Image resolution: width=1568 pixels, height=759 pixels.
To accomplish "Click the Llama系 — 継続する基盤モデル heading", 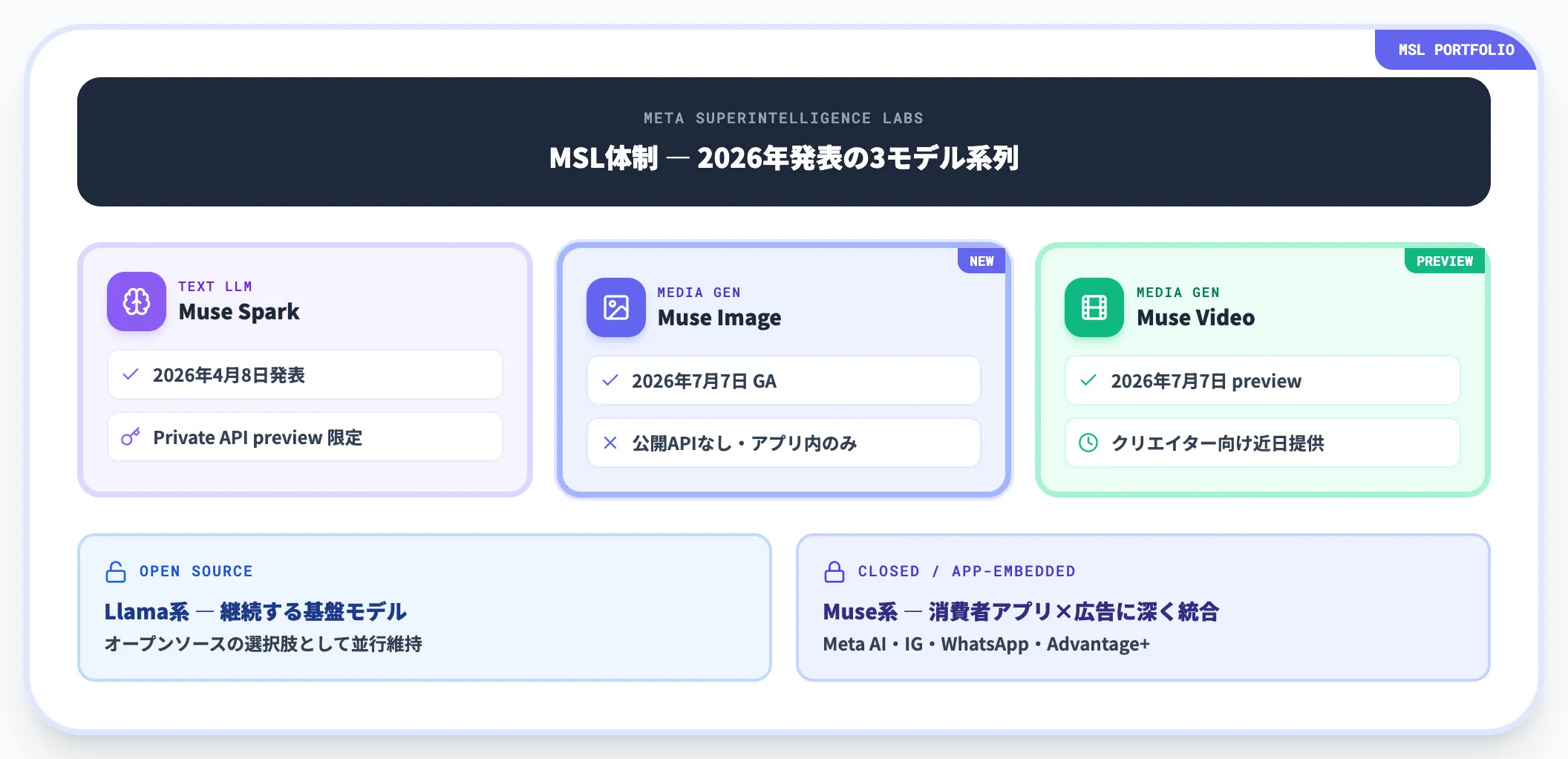I will pos(255,611).
